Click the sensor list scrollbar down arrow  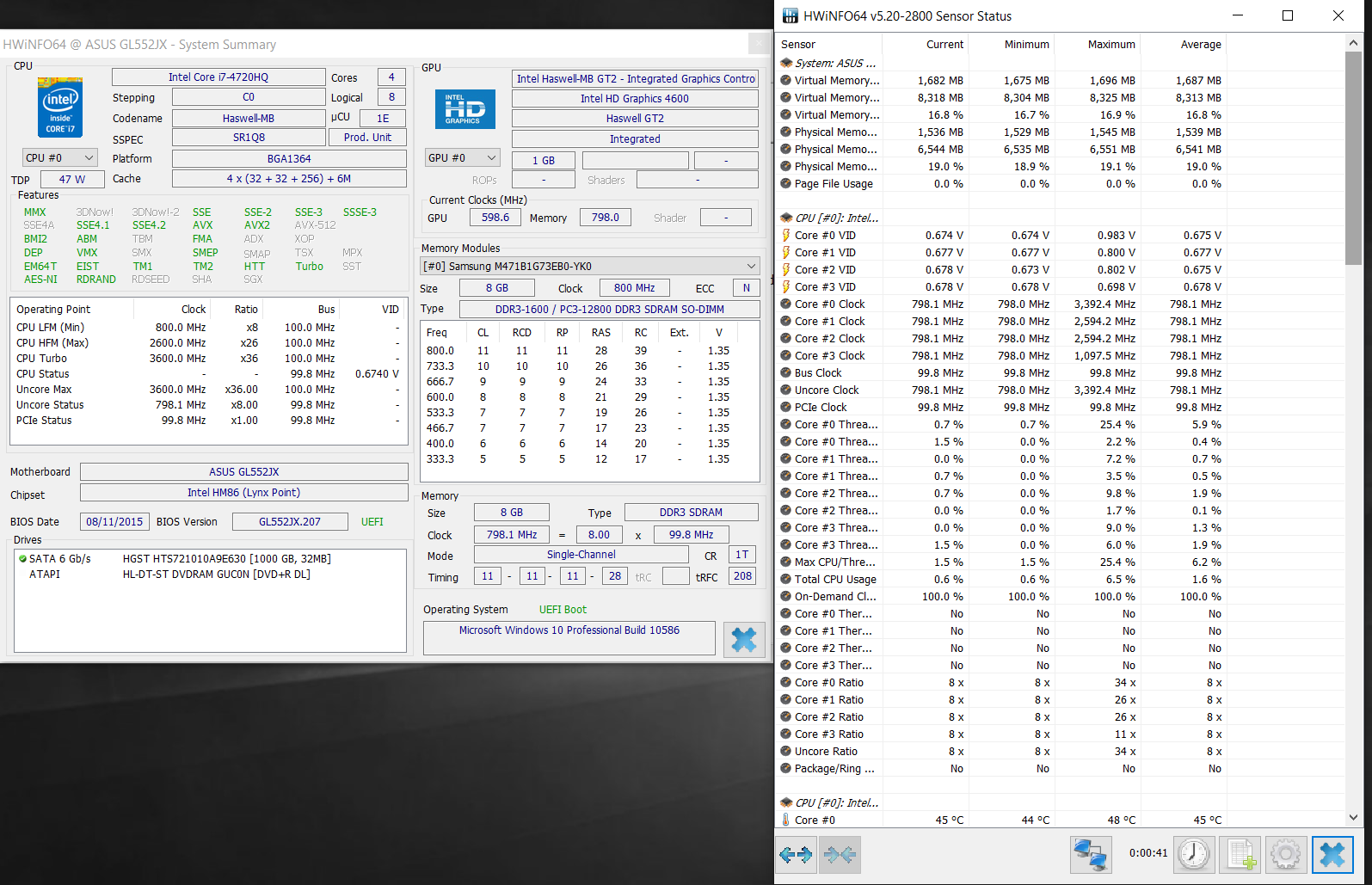1353,818
